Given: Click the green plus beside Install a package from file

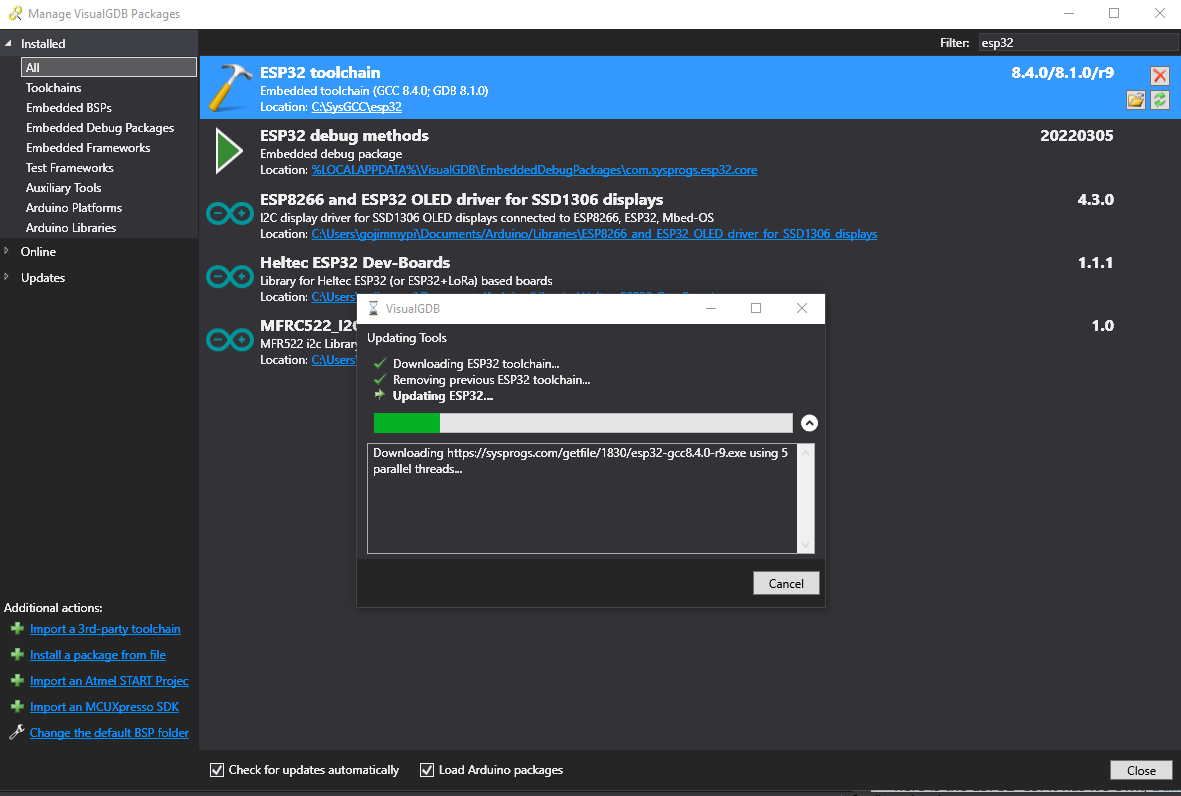Looking at the screenshot, I should click(18, 654).
